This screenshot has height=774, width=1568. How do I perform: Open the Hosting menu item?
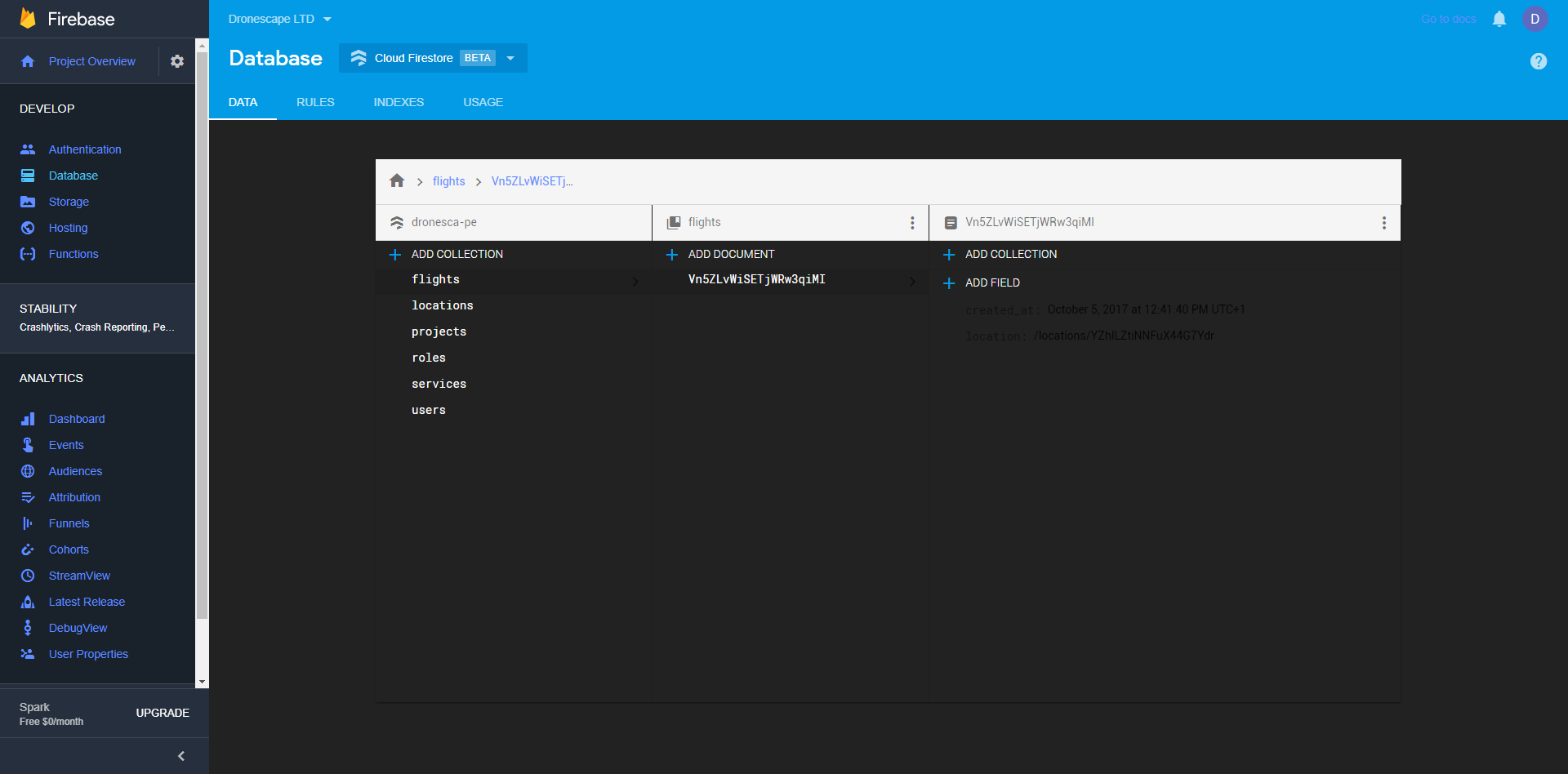(x=68, y=228)
